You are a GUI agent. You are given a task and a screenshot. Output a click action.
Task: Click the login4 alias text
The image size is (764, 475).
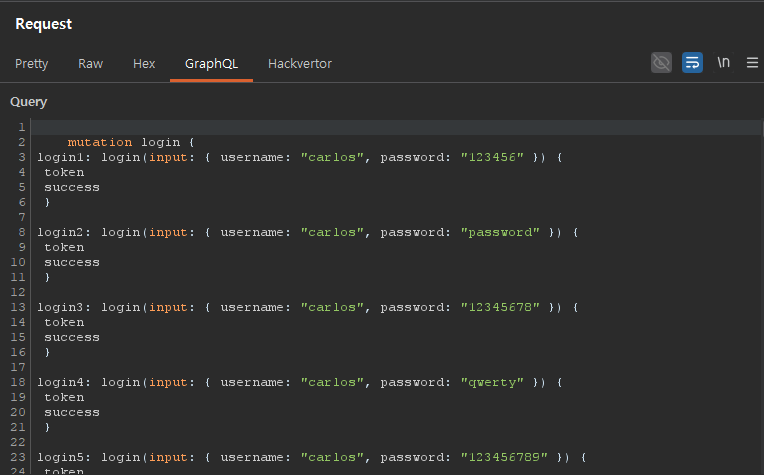[x=63, y=382]
